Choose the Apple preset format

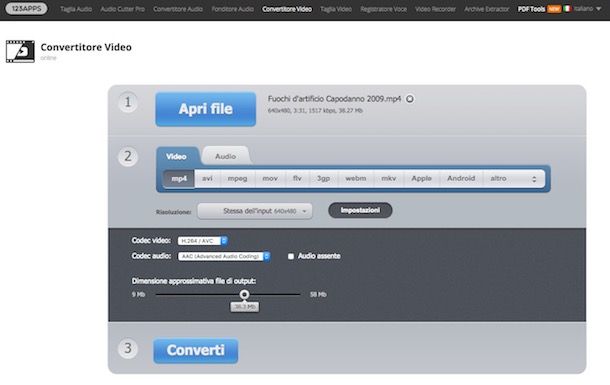422,178
